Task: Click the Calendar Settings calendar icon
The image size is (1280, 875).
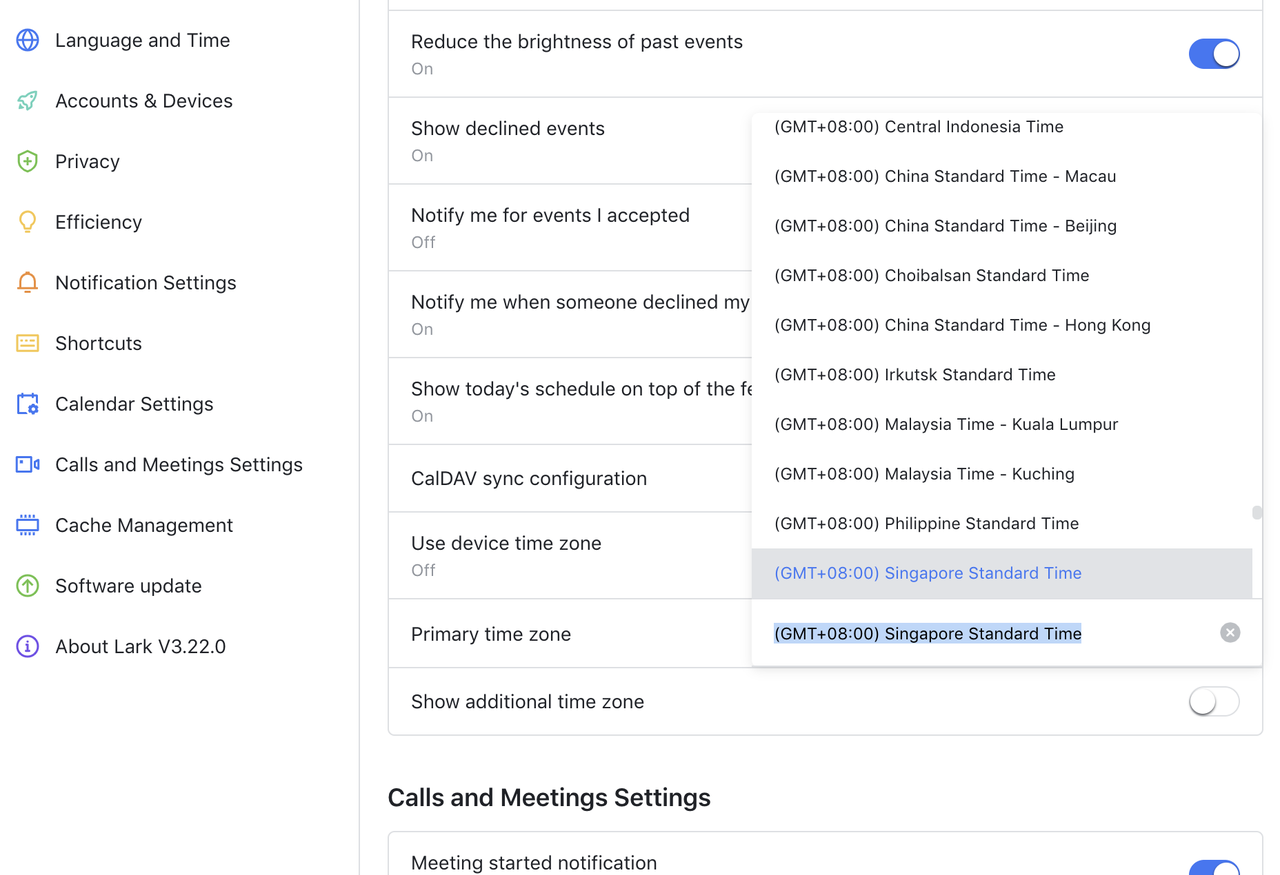Action: (x=28, y=404)
